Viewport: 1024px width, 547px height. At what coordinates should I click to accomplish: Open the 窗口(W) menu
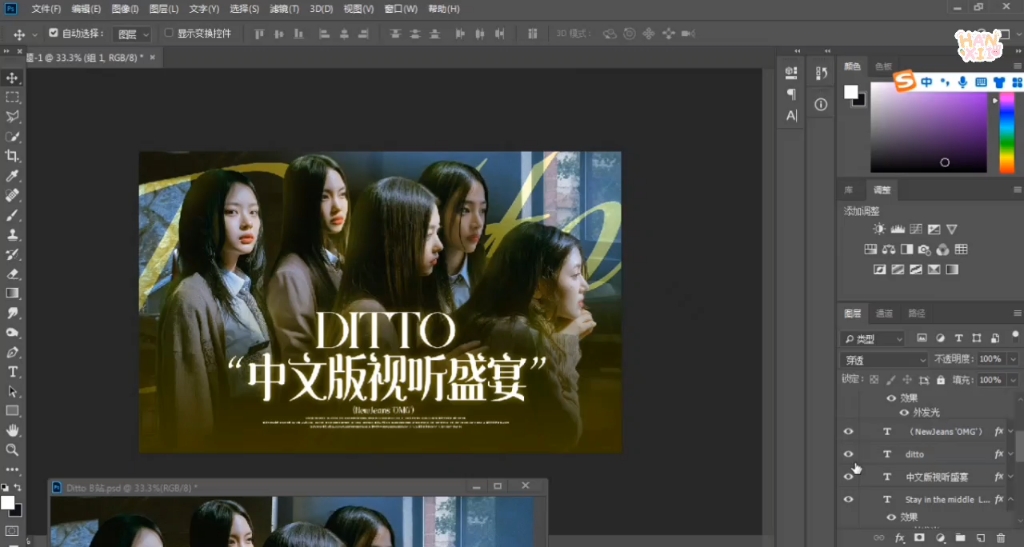[400, 9]
